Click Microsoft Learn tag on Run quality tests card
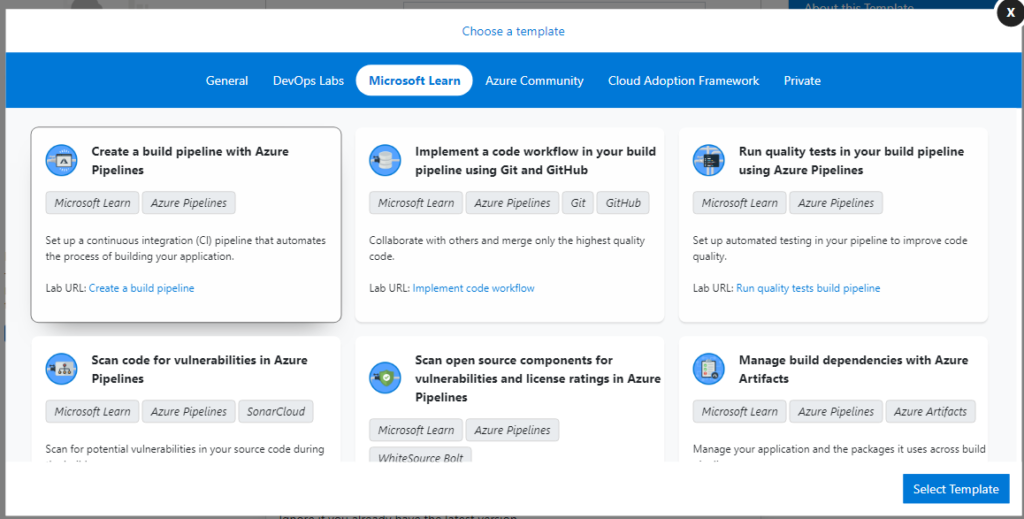 [739, 203]
